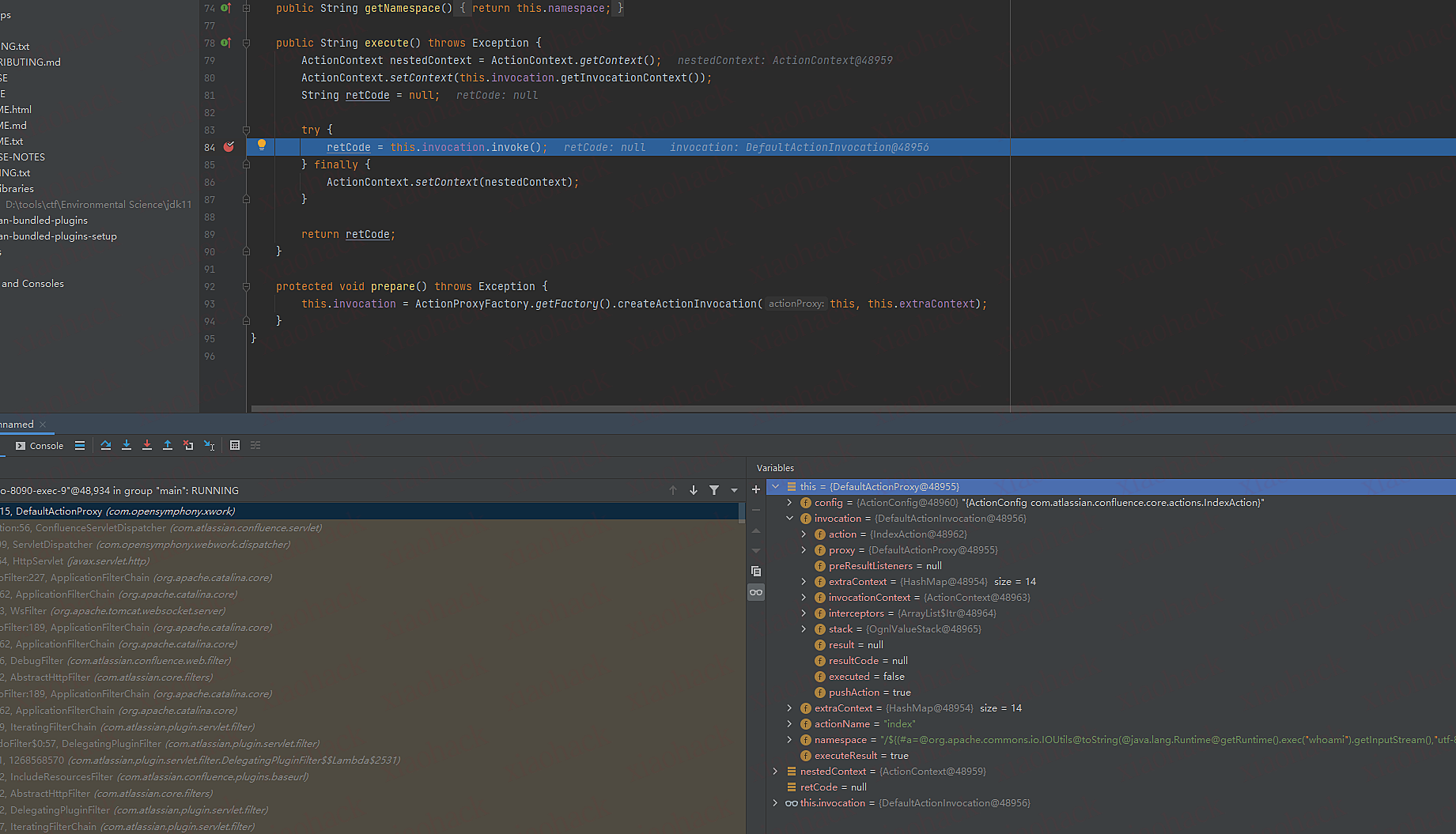Click the override gutter icon on line 78
This screenshot has width=1456, height=834.
[225, 43]
